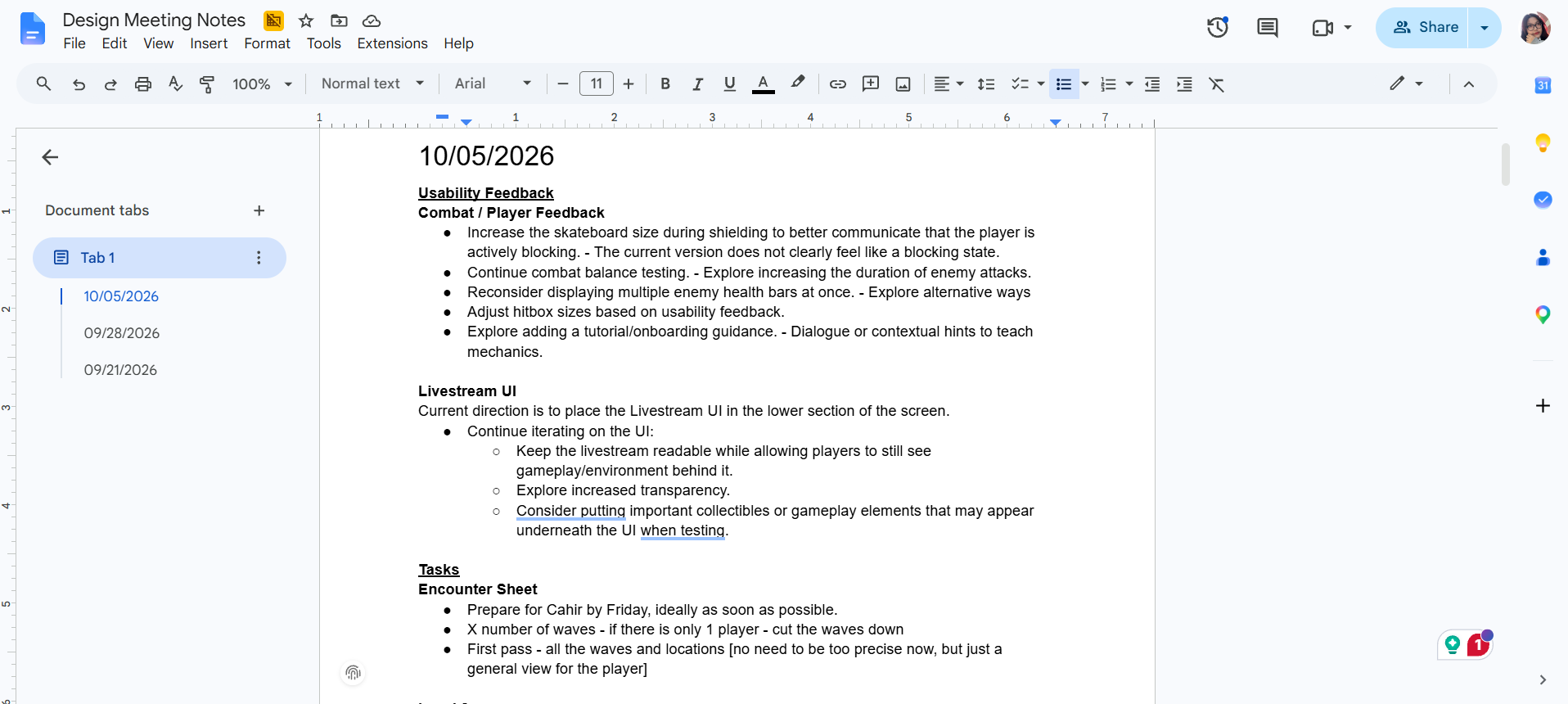Star the Design Meeting Notes document
The height and width of the screenshot is (704, 1568).
[306, 20]
